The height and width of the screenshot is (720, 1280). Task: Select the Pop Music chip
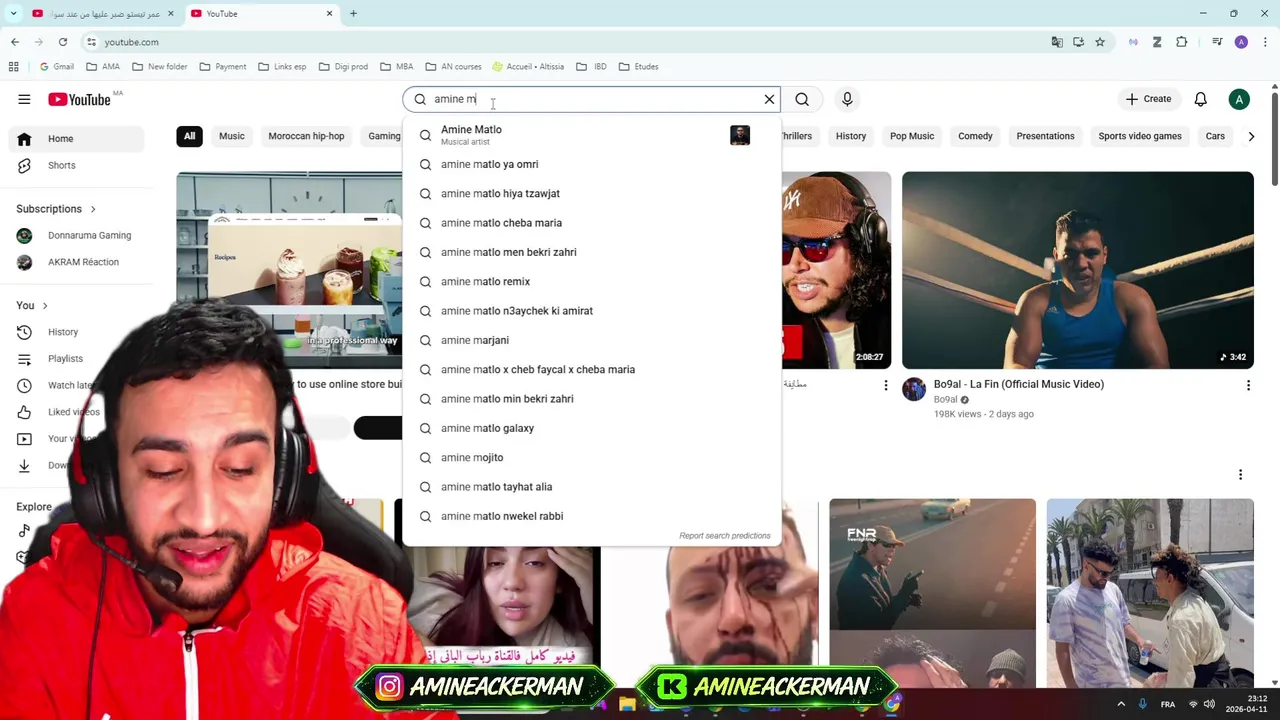click(x=912, y=136)
